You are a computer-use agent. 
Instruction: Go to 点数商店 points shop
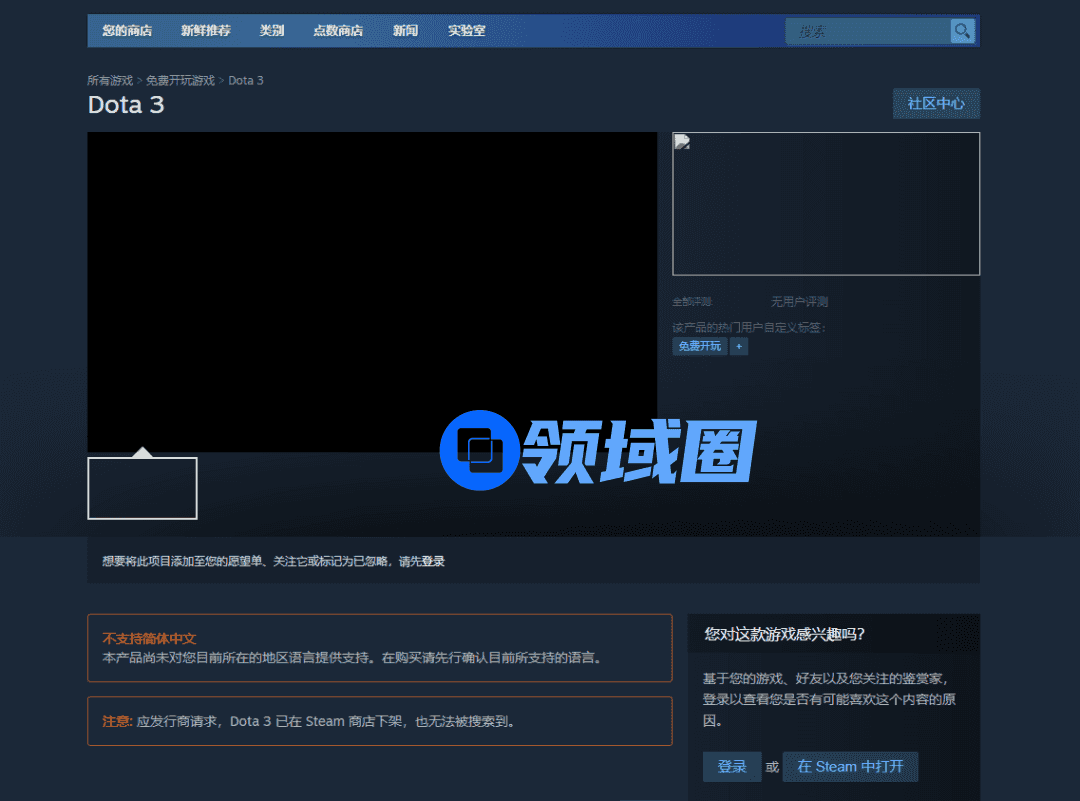[x=338, y=31]
